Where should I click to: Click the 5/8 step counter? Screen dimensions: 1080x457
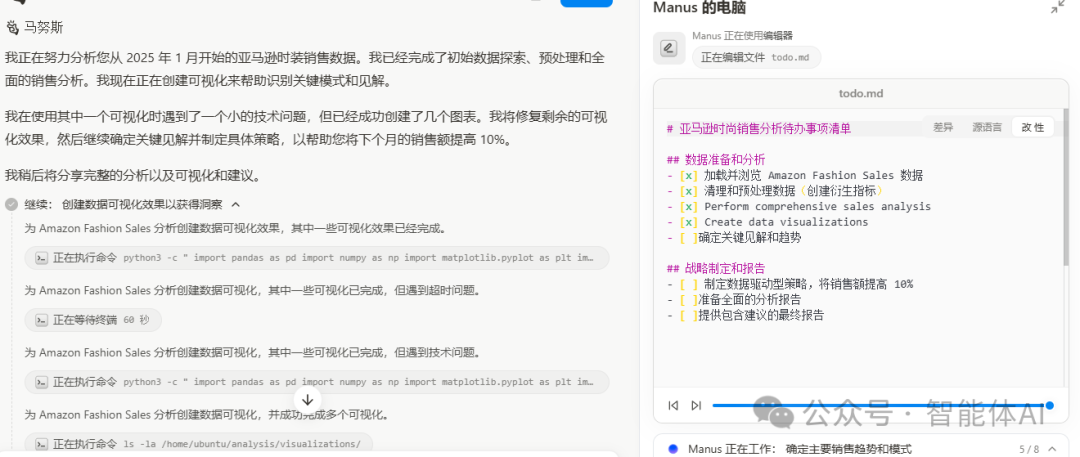(1028, 449)
